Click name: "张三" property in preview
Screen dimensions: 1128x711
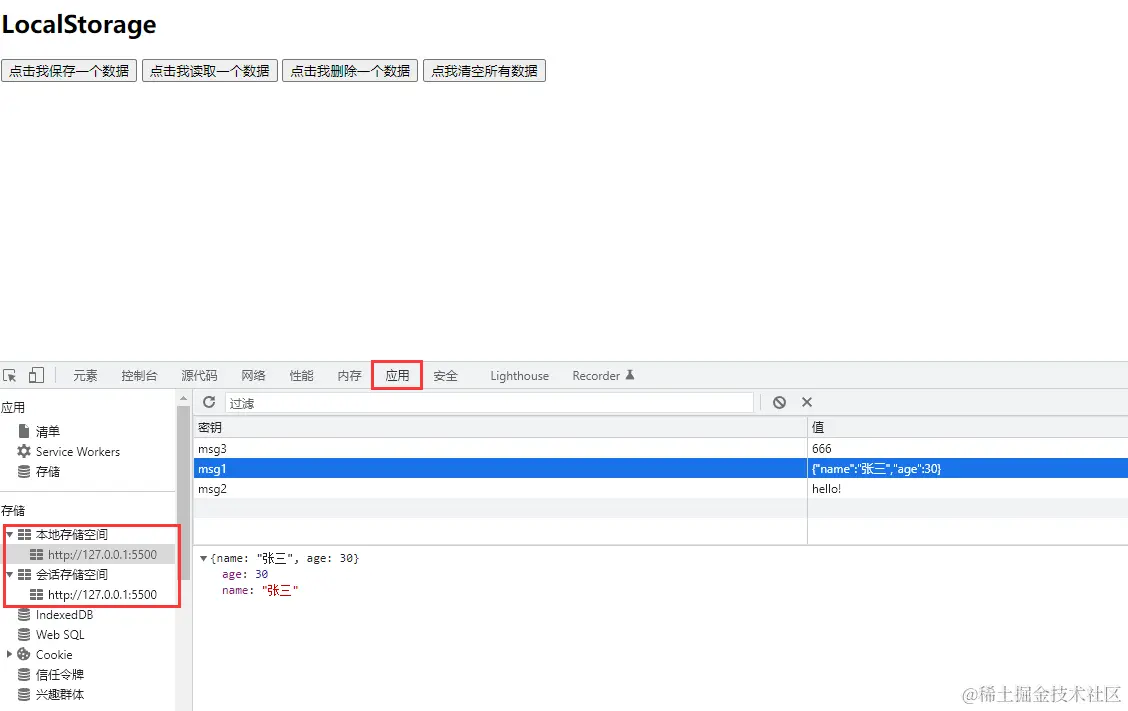click(x=260, y=590)
